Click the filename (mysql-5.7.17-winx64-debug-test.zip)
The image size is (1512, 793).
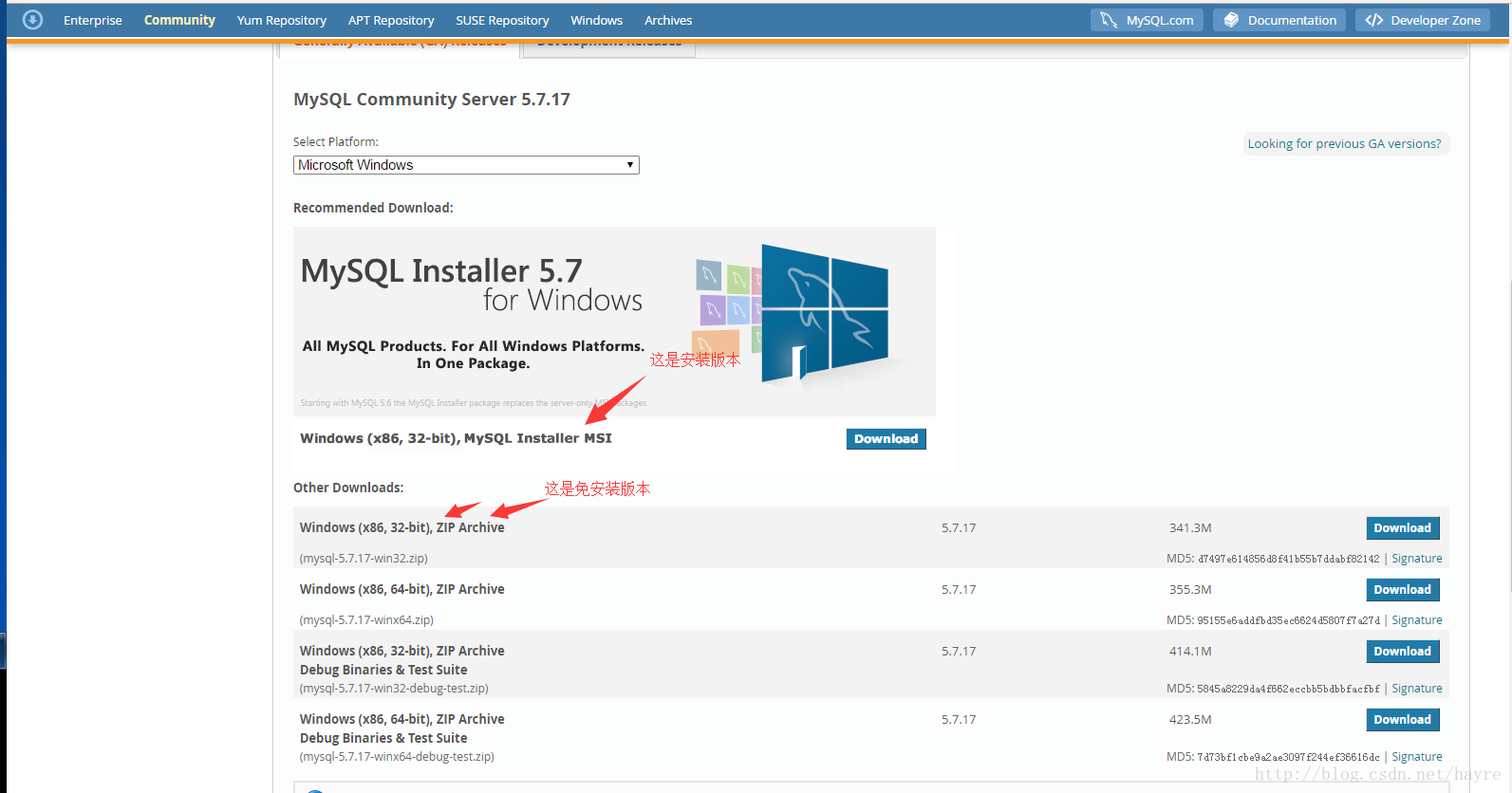click(397, 757)
